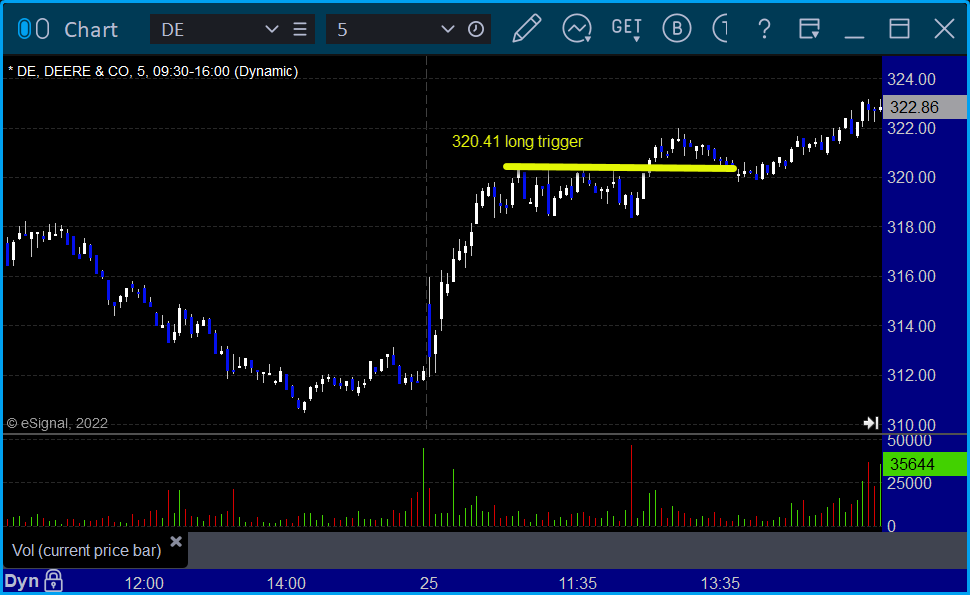This screenshot has height=595, width=970.
Task: Select the pencil drawing tools icon
Action: [x=526, y=29]
